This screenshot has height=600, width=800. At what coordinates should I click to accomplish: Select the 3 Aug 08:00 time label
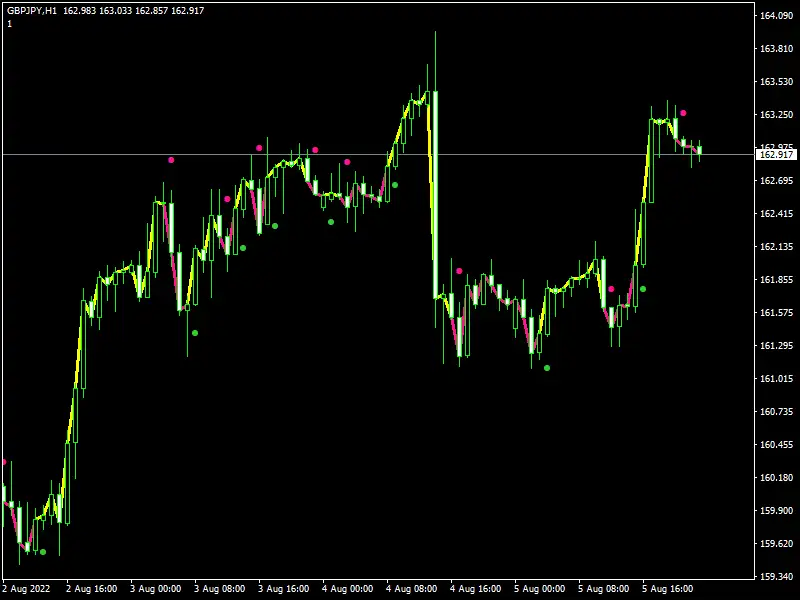(220, 589)
